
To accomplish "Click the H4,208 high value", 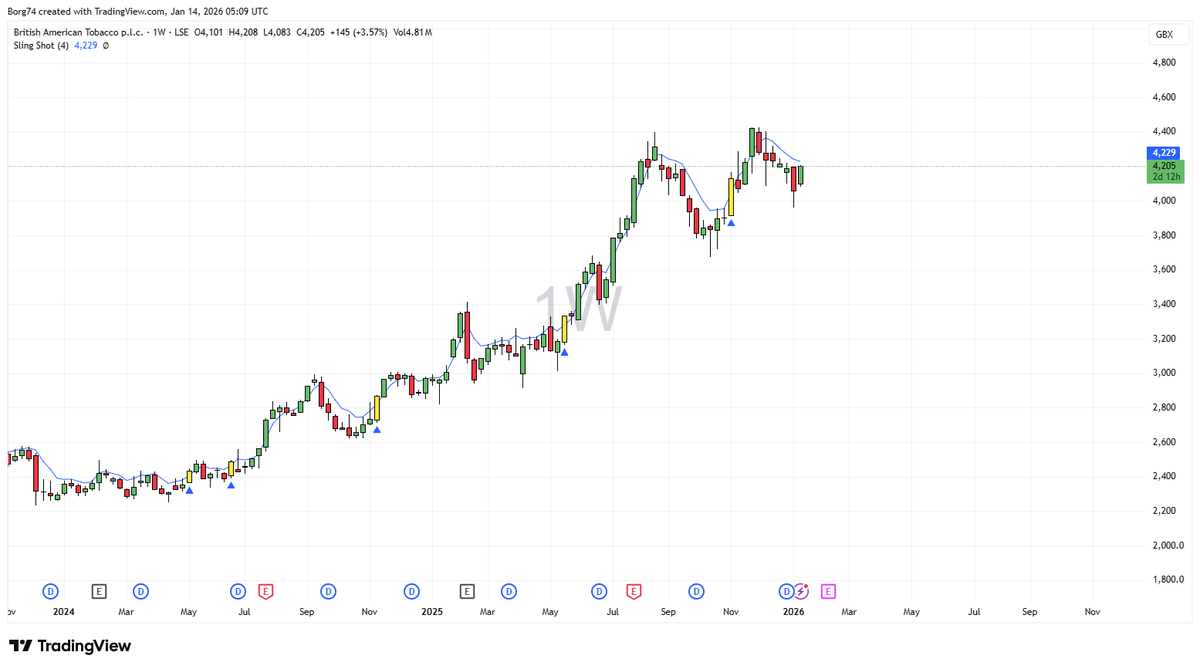I will [x=244, y=32].
